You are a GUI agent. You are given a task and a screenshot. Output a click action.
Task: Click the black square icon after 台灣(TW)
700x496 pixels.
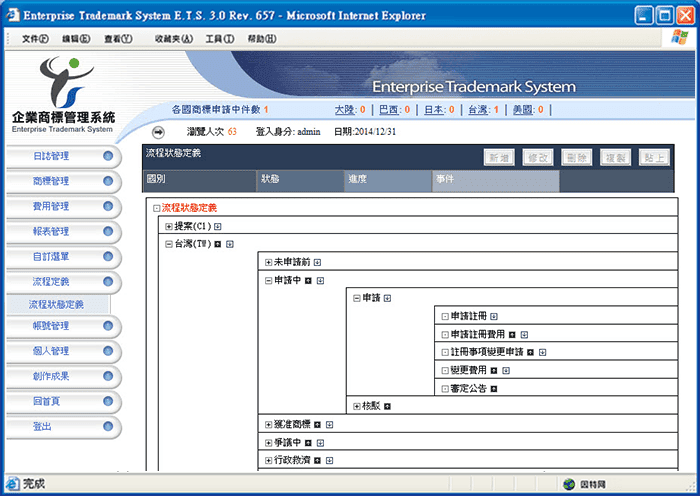(x=217, y=244)
